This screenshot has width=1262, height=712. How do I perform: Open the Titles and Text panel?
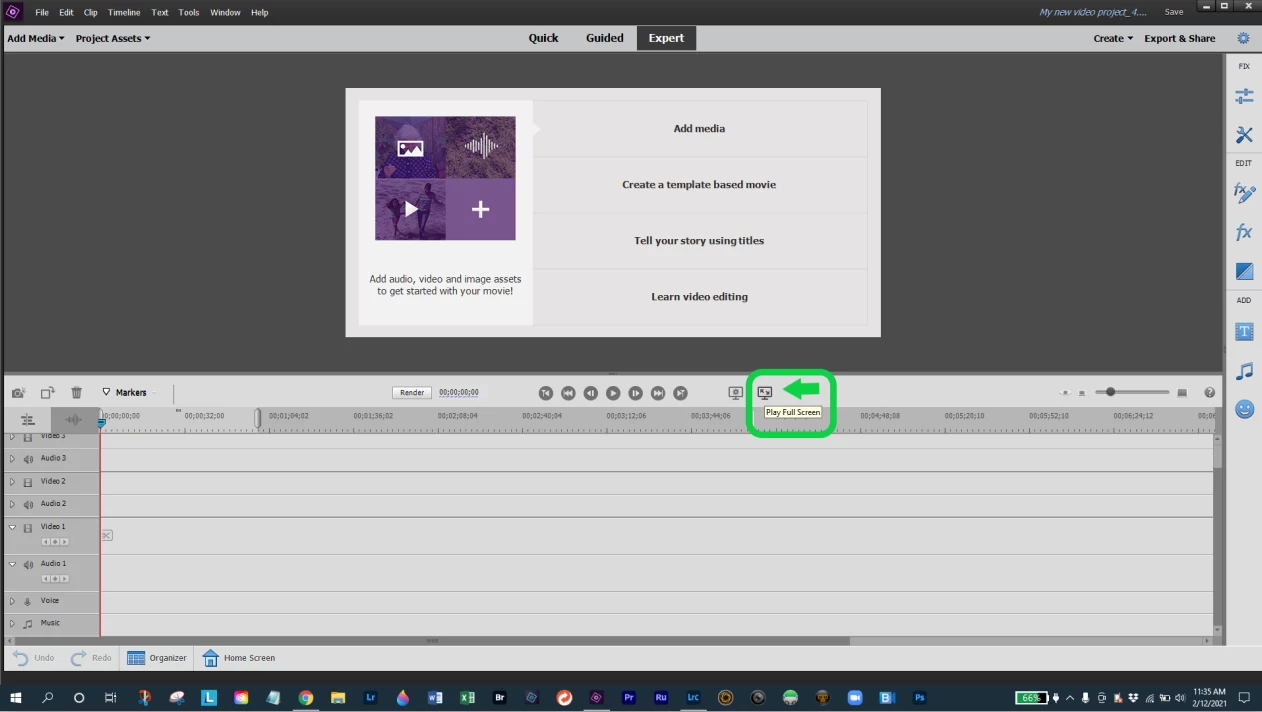click(1244, 331)
